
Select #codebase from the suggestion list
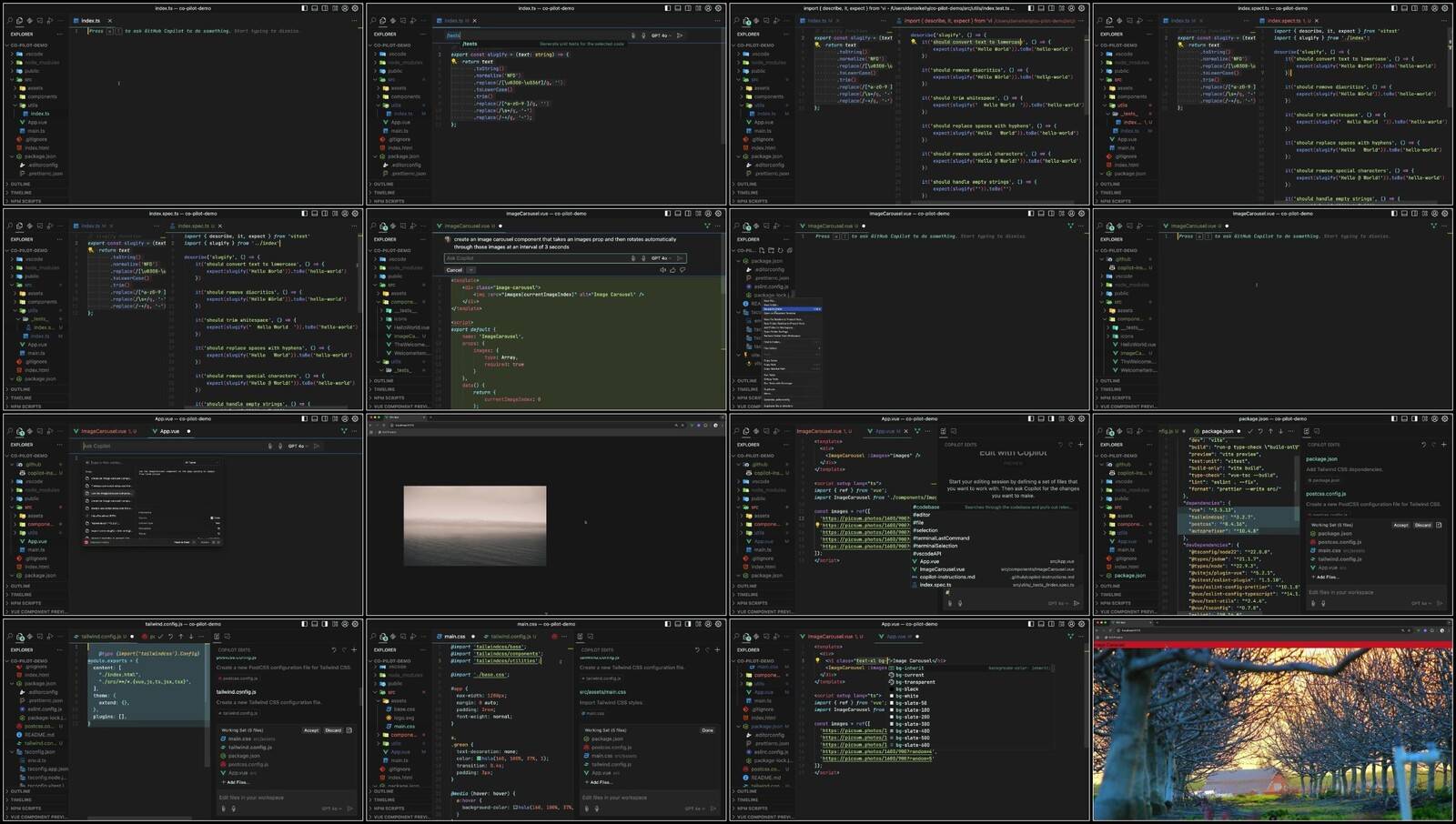click(x=925, y=507)
